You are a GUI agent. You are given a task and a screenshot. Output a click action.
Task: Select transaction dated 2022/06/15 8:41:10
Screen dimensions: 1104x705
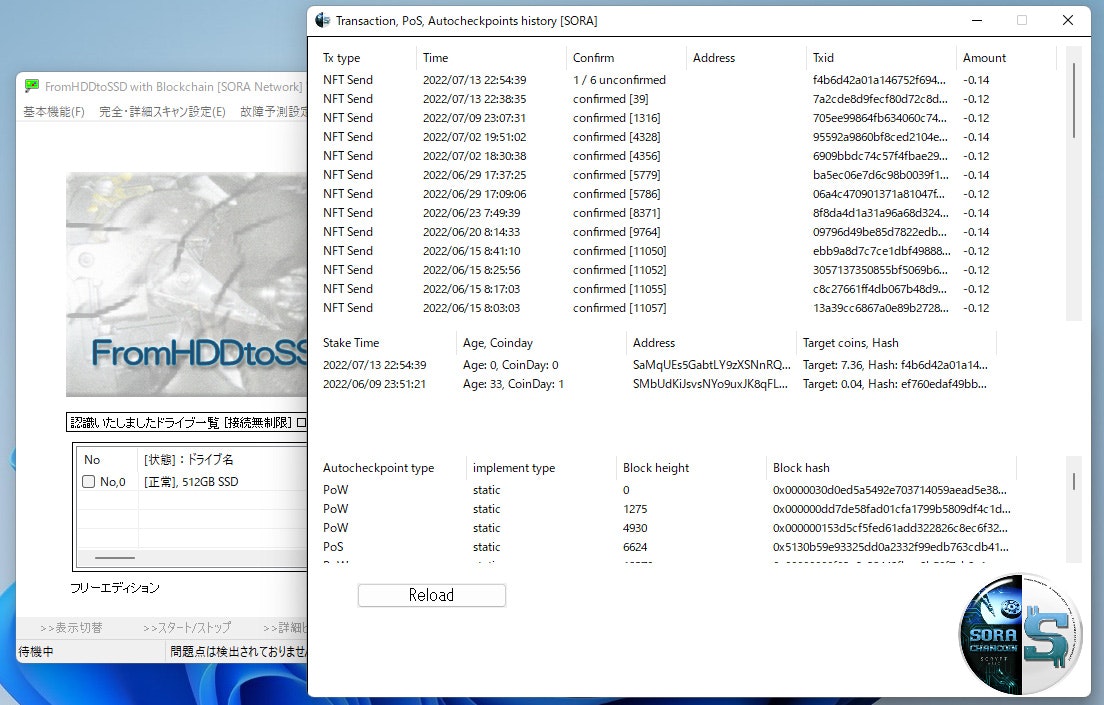(x=686, y=251)
